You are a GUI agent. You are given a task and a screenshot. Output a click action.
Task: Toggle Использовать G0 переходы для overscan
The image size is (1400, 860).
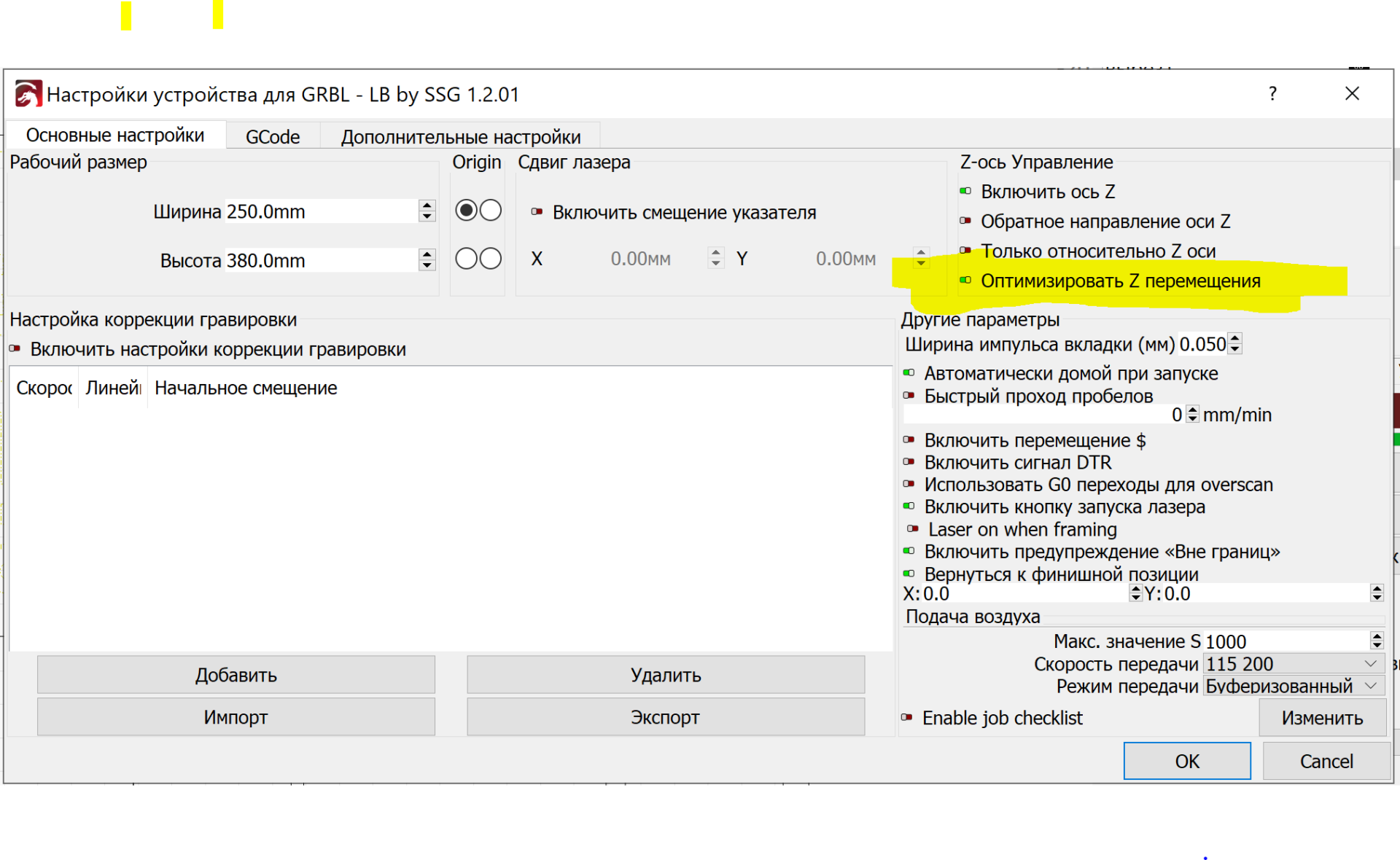[909, 485]
